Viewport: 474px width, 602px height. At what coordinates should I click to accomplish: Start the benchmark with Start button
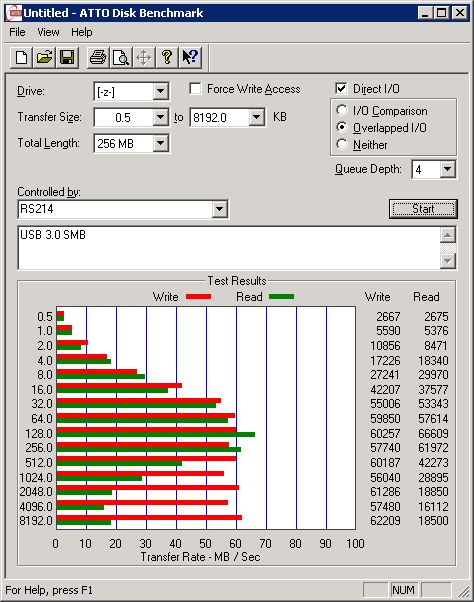tap(423, 209)
